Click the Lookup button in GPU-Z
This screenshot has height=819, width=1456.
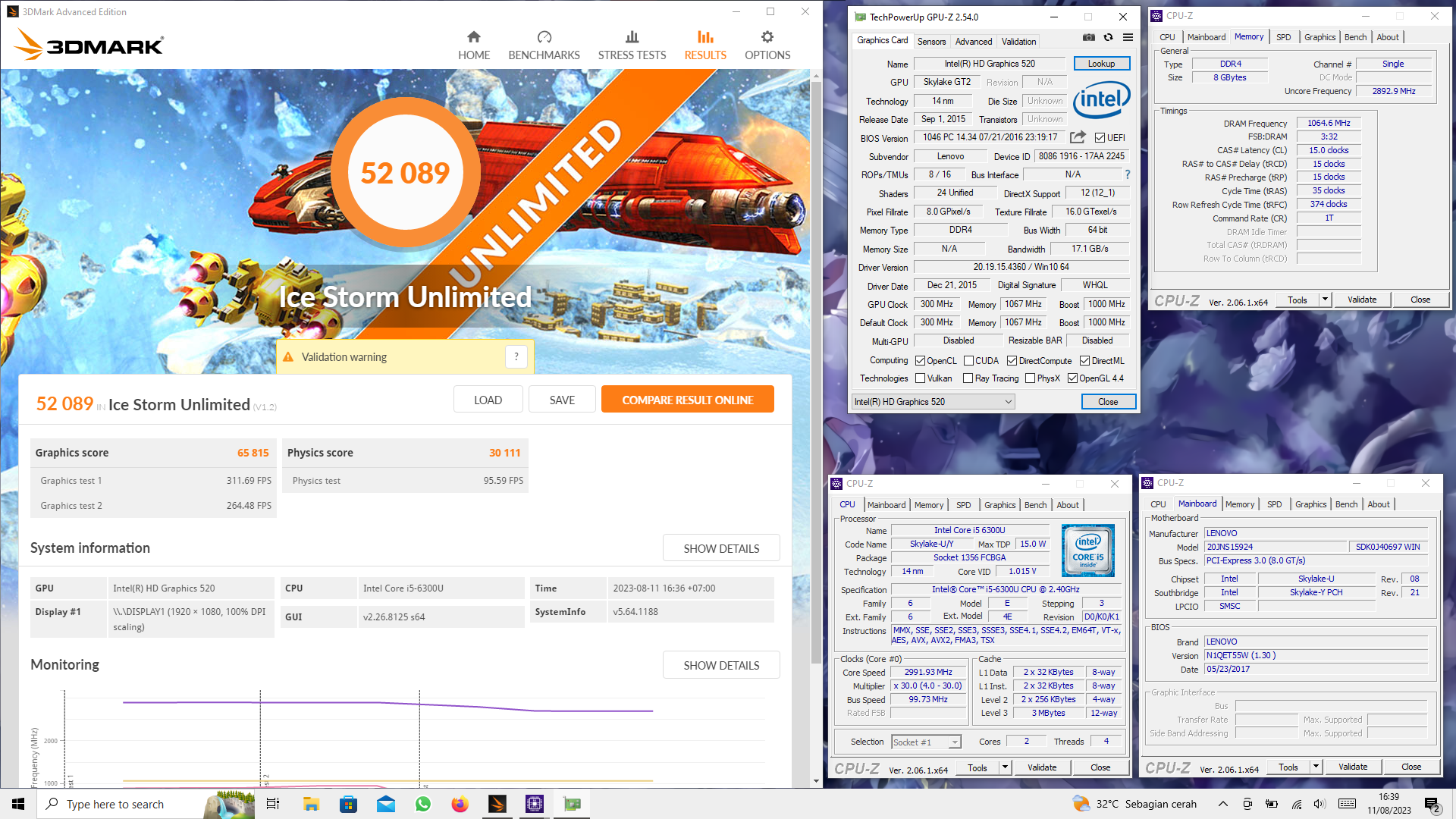pyautogui.click(x=1101, y=64)
